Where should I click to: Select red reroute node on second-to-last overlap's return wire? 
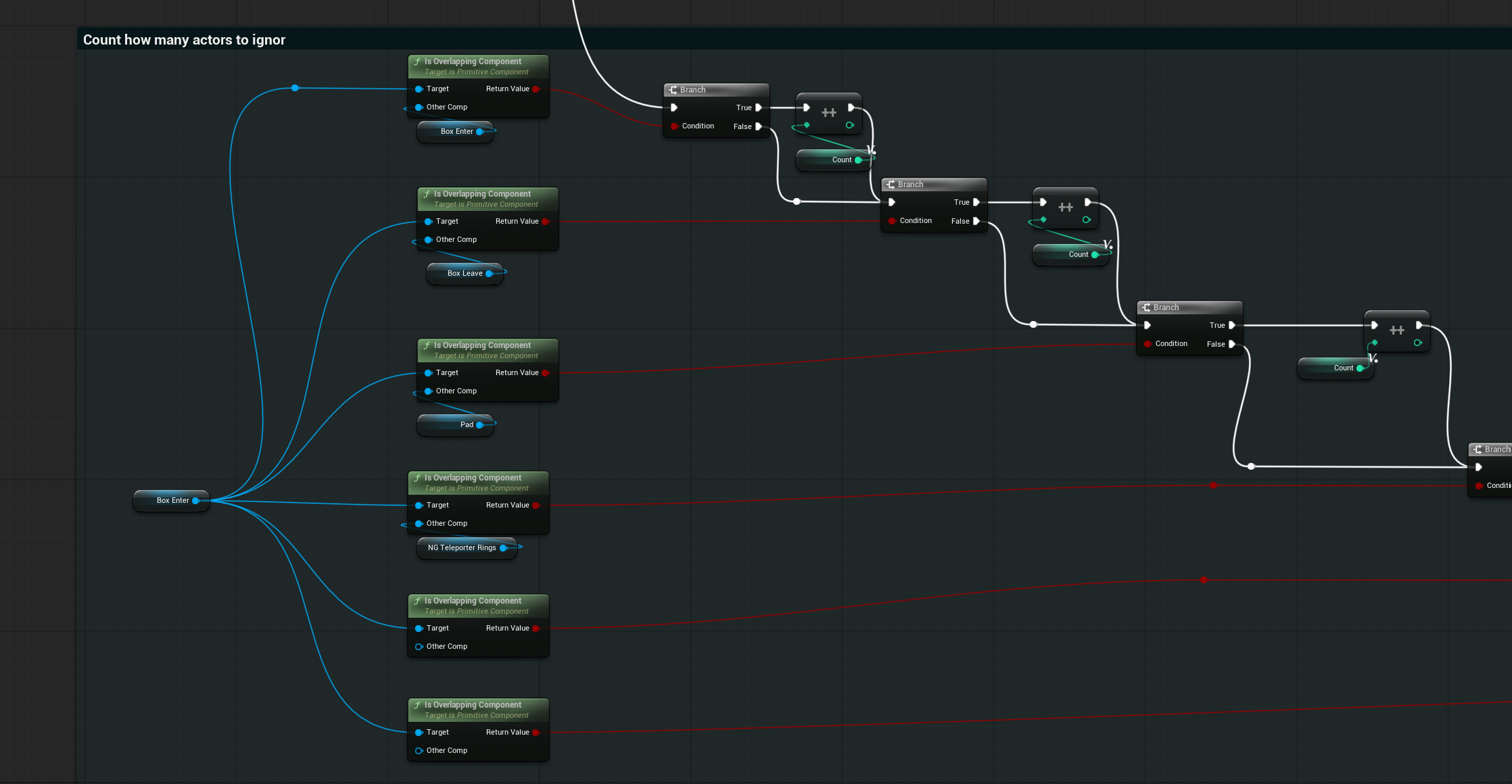[1204, 580]
